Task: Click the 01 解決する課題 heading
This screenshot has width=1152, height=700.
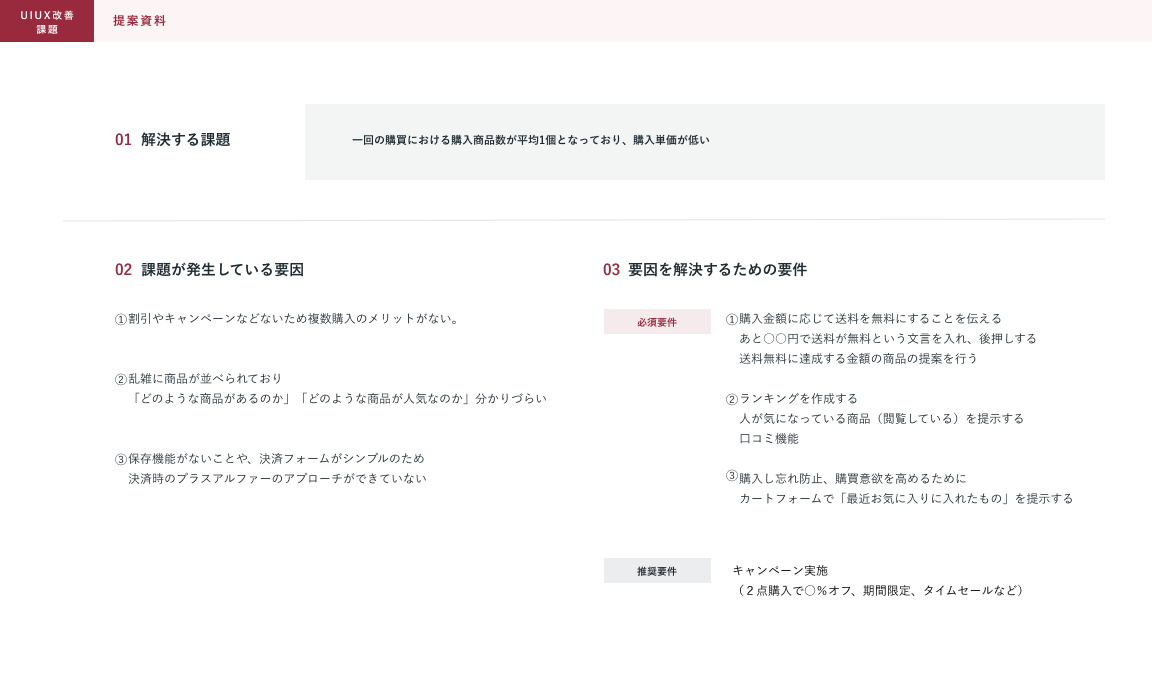Action: [173, 140]
